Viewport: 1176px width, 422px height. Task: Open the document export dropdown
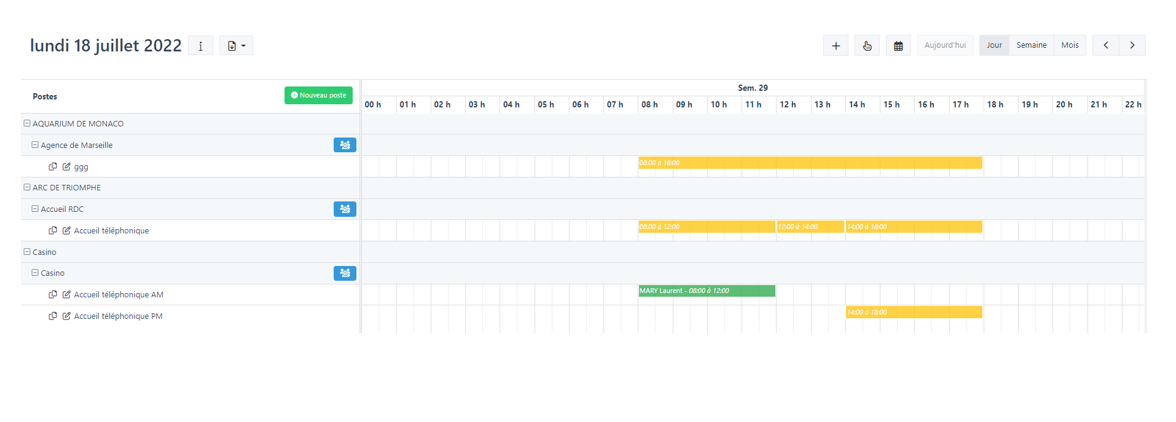click(236, 46)
